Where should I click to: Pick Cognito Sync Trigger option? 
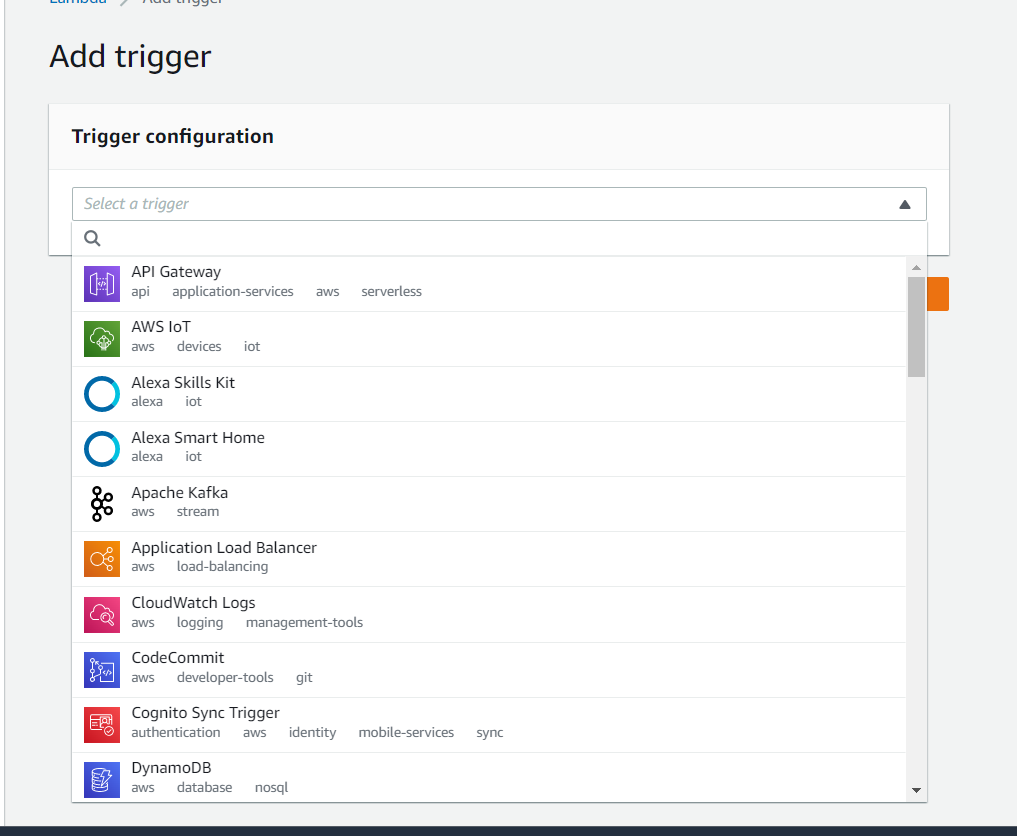[x=489, y=725]
